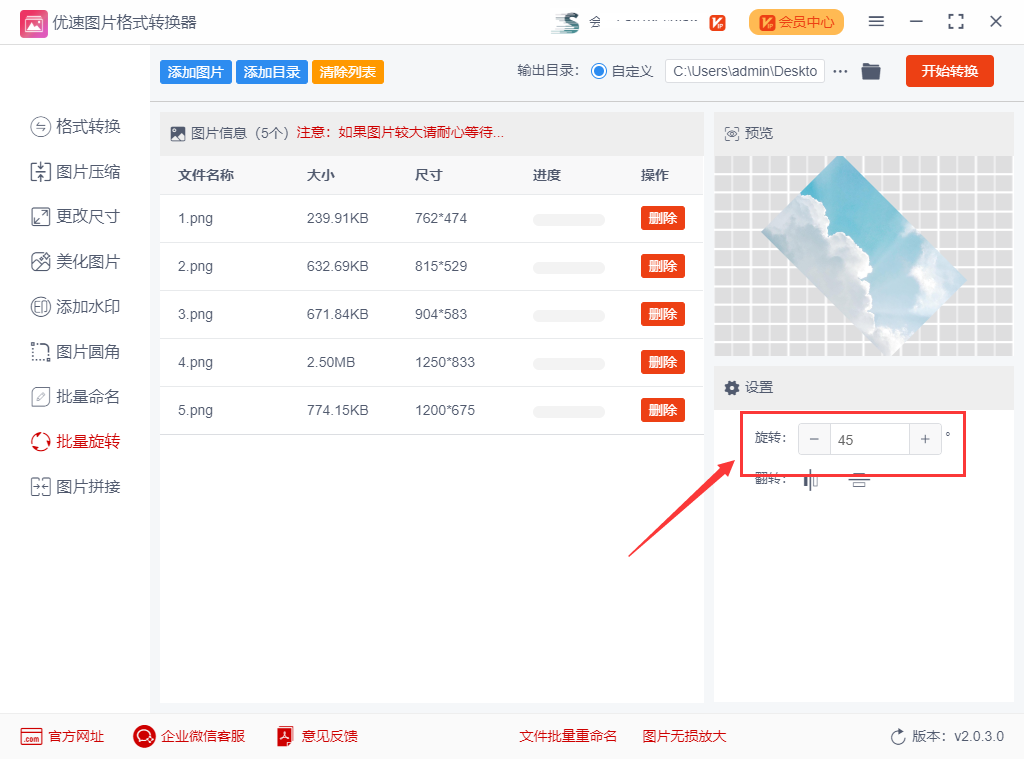Image resolution: width=1024 pixels, height=760 pixels.
Task: Browse output path with ellipsis button
Action: [840, 71]
